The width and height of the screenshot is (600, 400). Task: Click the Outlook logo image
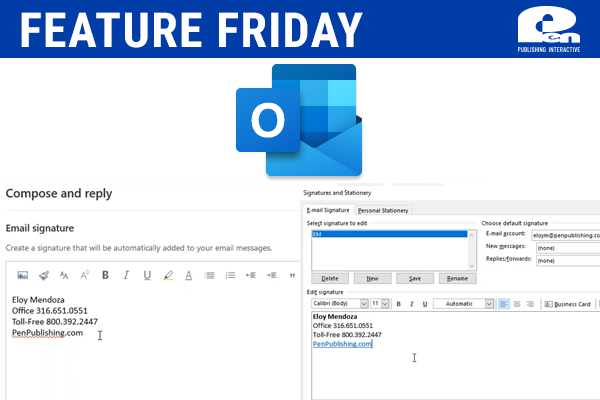click(299, 120)
